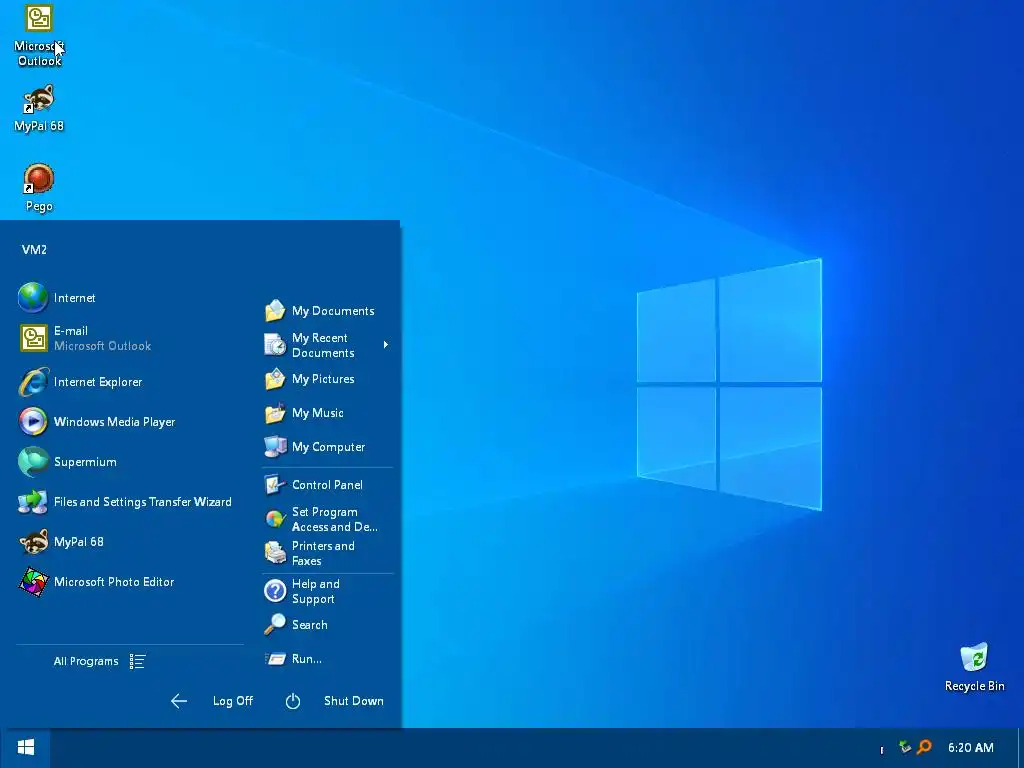Click the Files and Settings Transfer Wizard label
This screenshot has width=1024, height=768.
(142, 502)
